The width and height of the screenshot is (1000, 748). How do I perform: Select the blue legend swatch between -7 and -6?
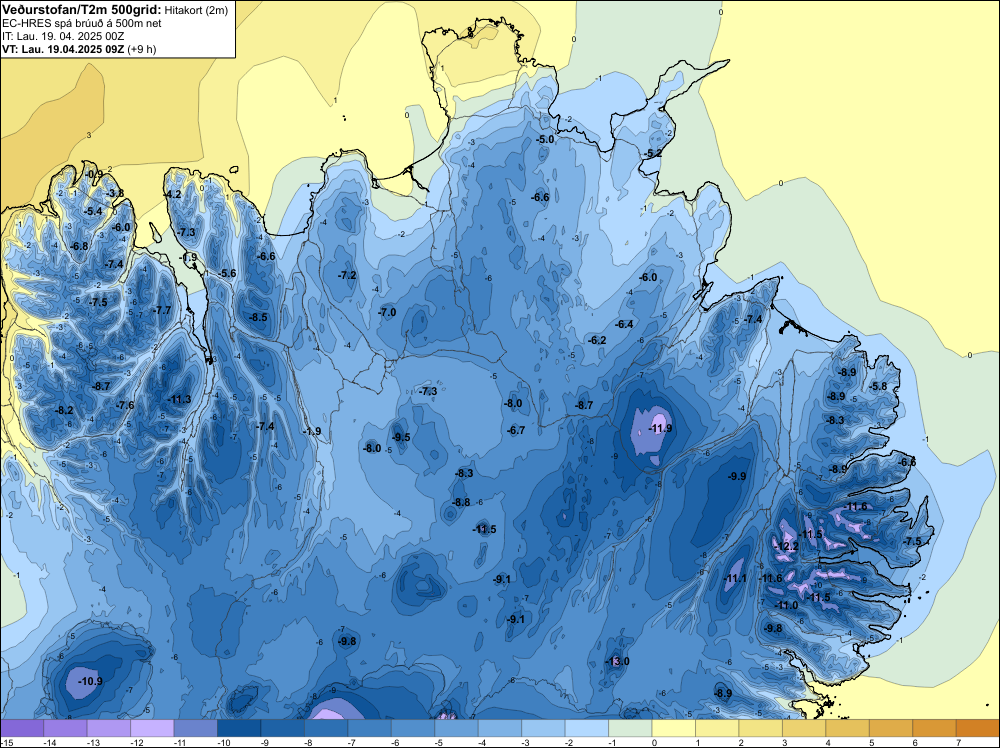coord(369,728)
